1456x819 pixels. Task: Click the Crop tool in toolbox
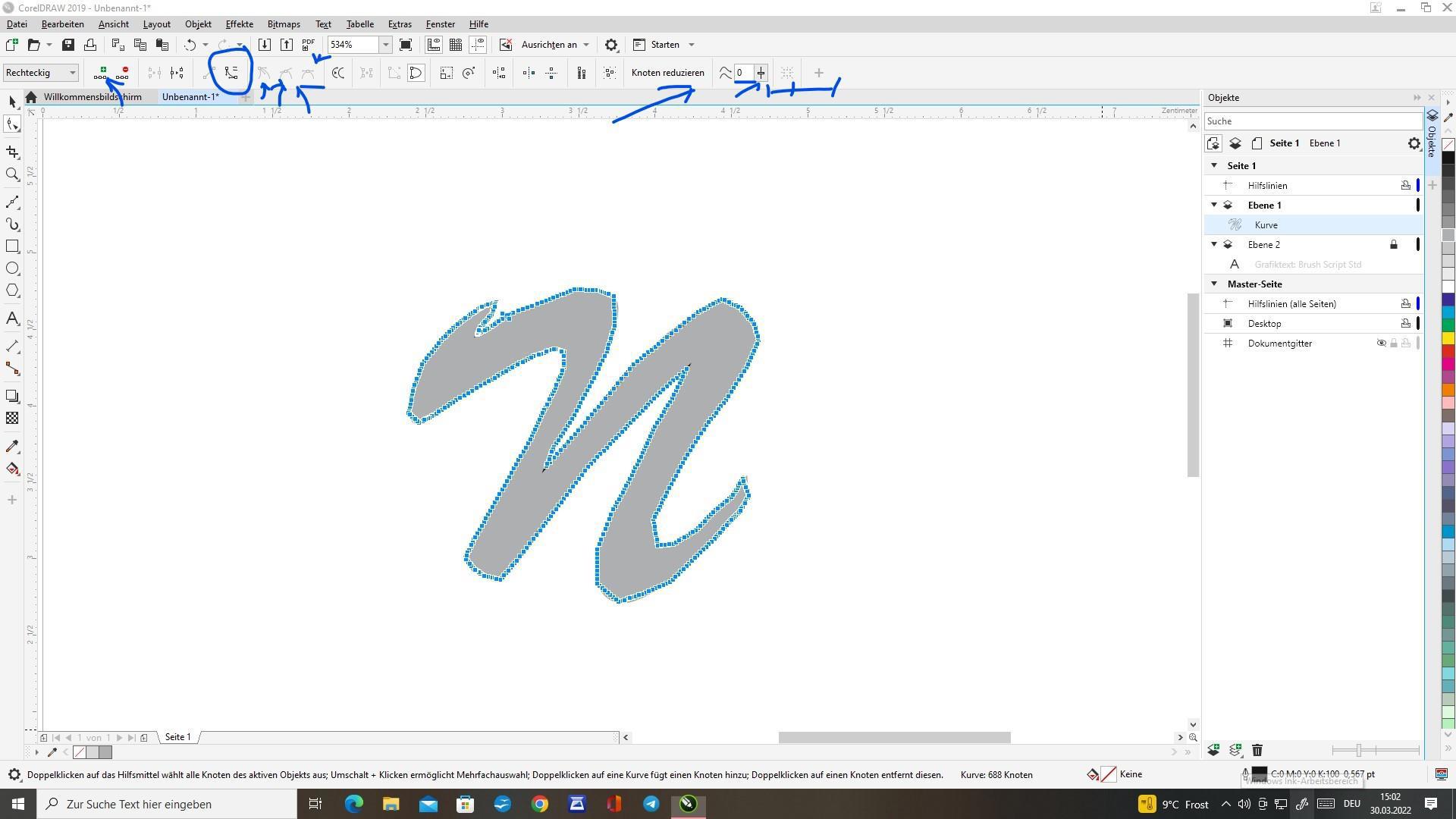12,152
